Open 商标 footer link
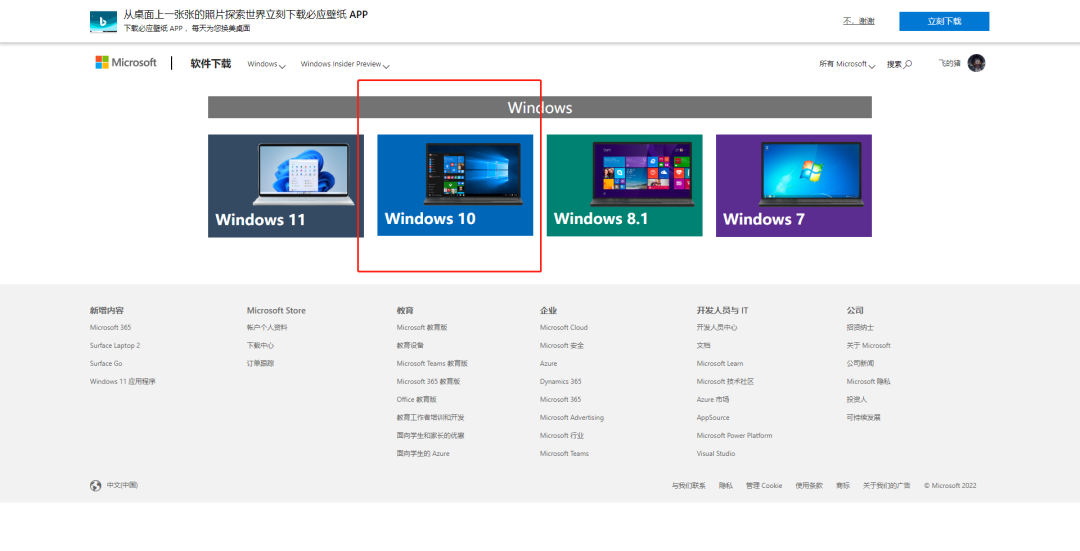 click(843, 486)
